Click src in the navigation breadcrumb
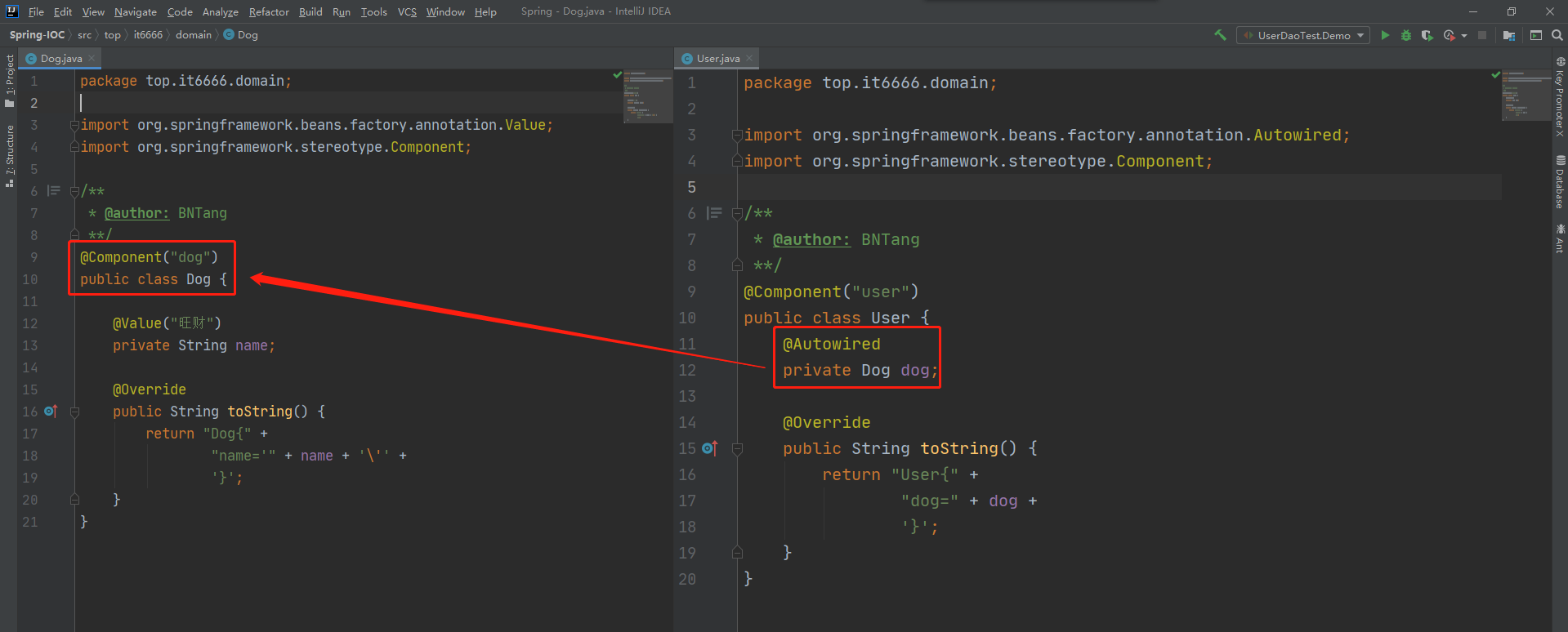The image size is (1568, 632). tap(84, 35)
